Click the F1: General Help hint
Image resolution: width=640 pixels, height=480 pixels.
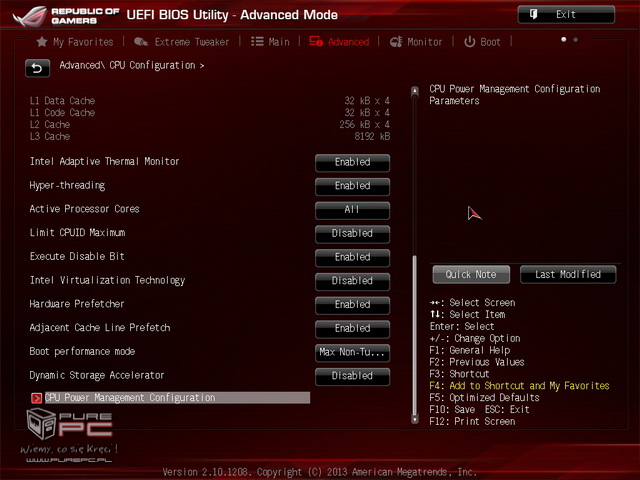coord(470,350)
